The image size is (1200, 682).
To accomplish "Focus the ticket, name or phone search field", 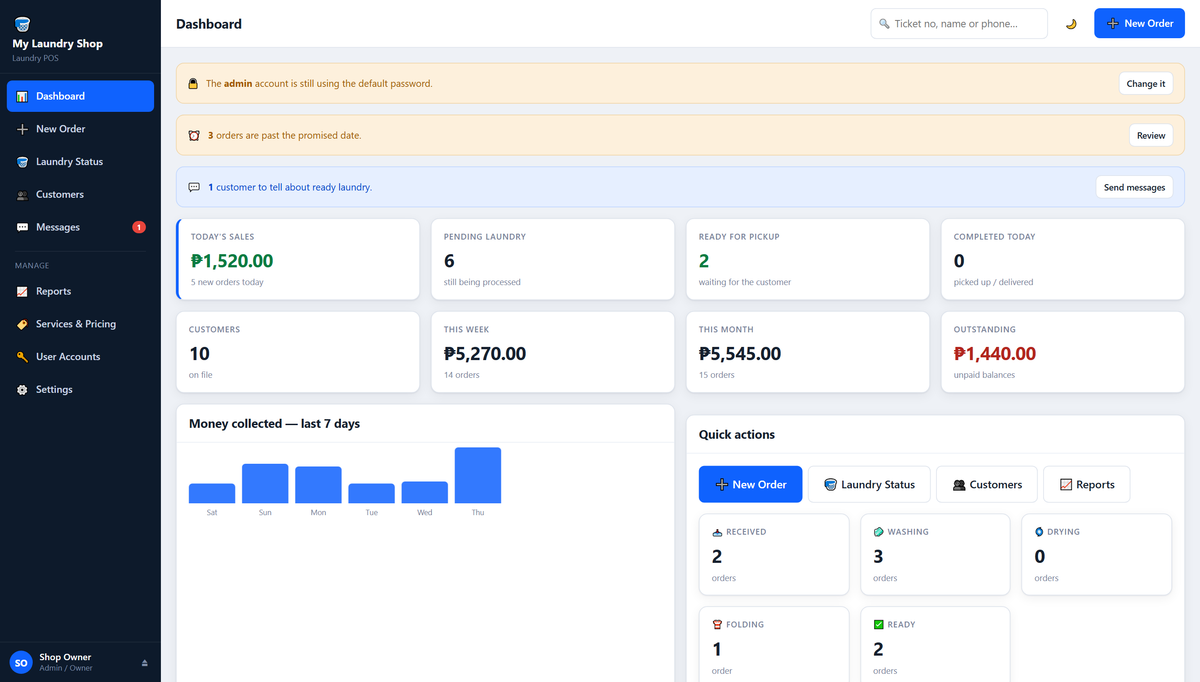I will point(959,23).
